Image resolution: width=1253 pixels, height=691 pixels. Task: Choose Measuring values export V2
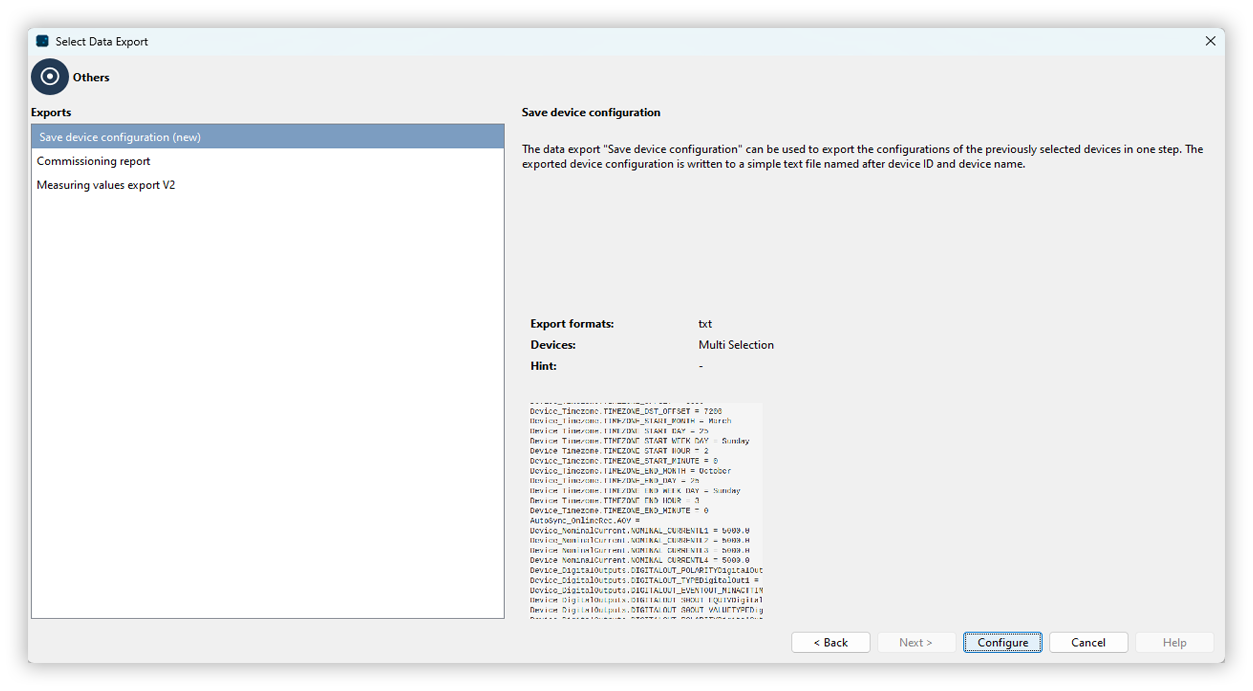[x=106, y=185]
